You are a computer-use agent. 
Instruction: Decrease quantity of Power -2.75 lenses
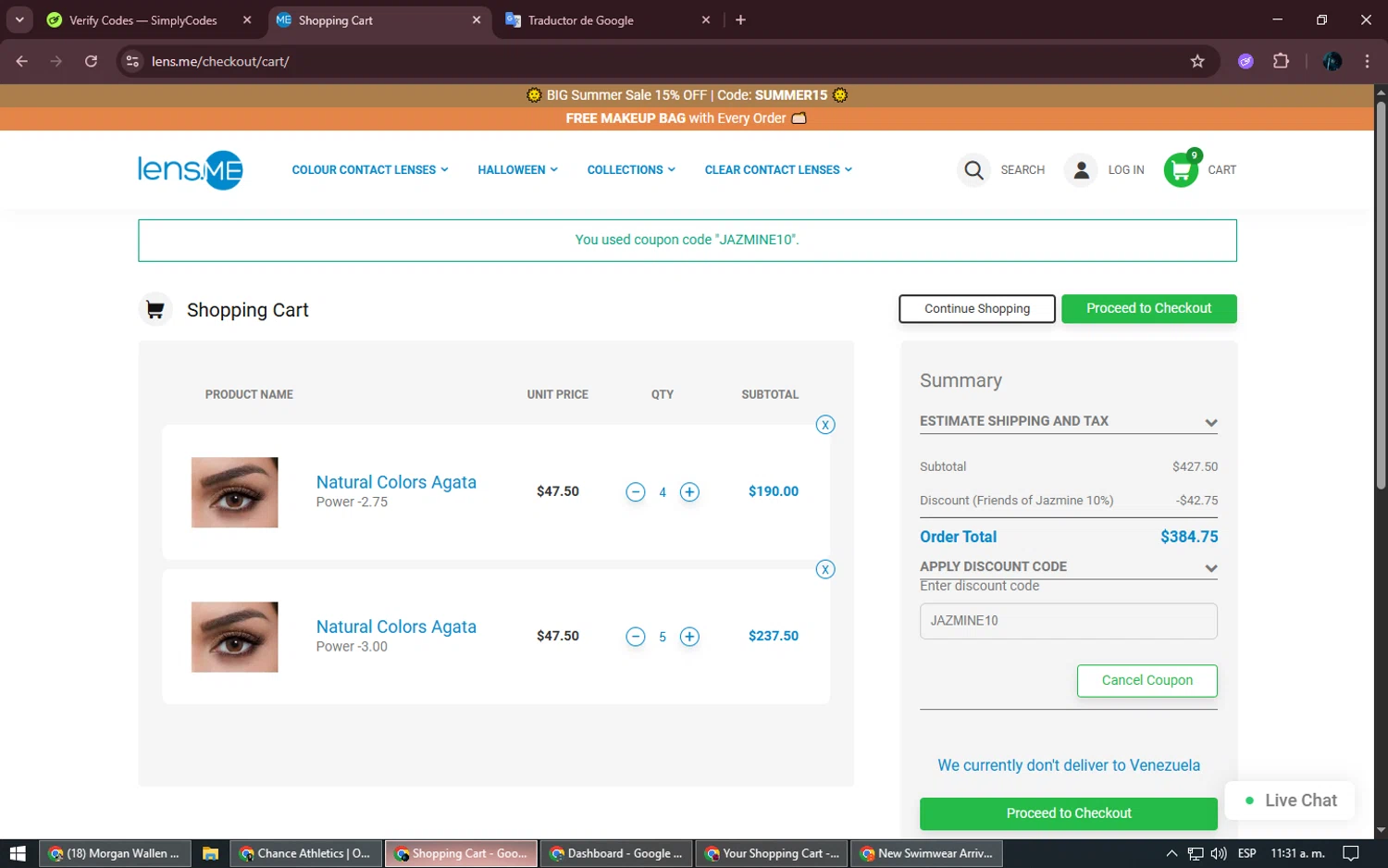tap(635, 492)
